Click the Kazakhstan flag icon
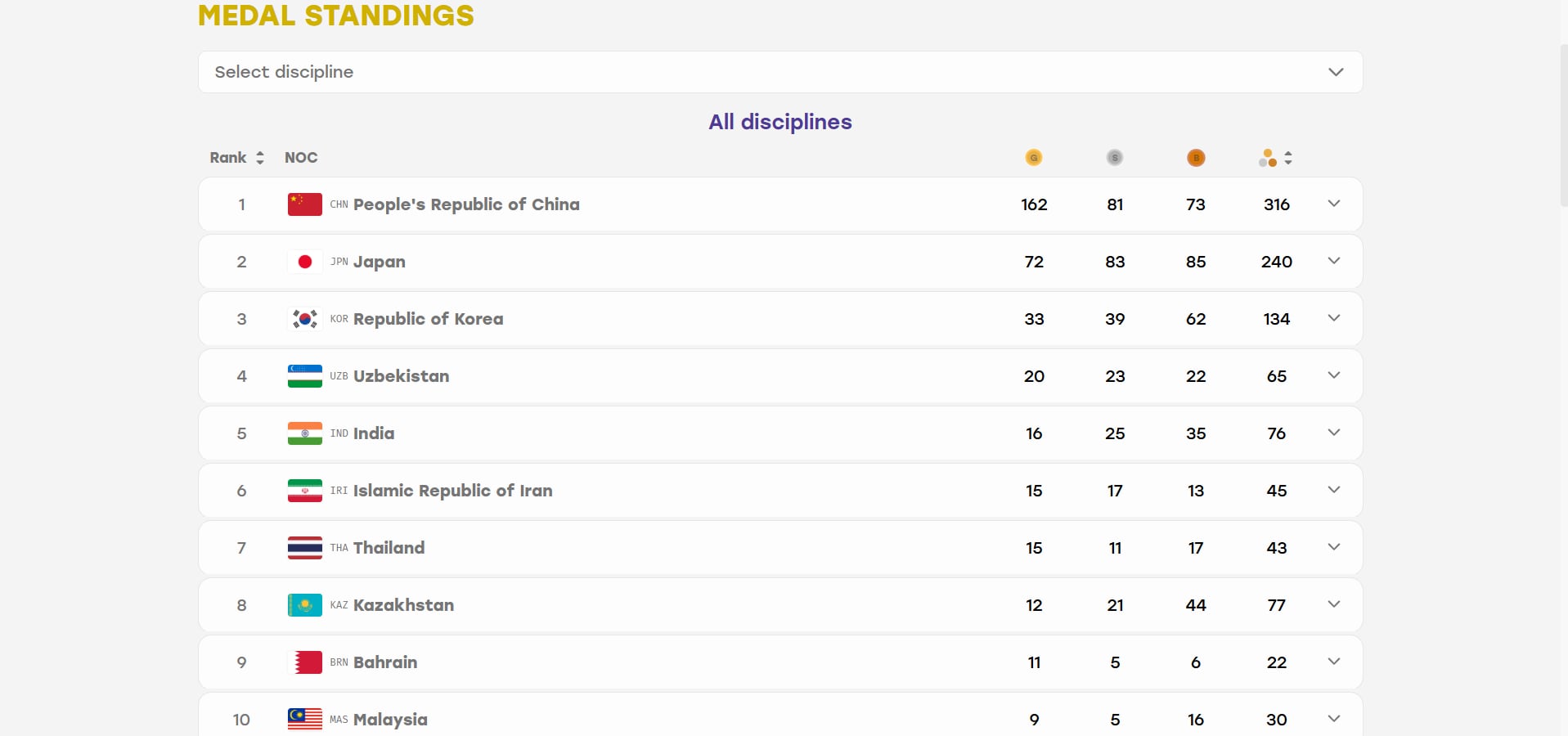The image size is (1568, 736). (304, 605)
